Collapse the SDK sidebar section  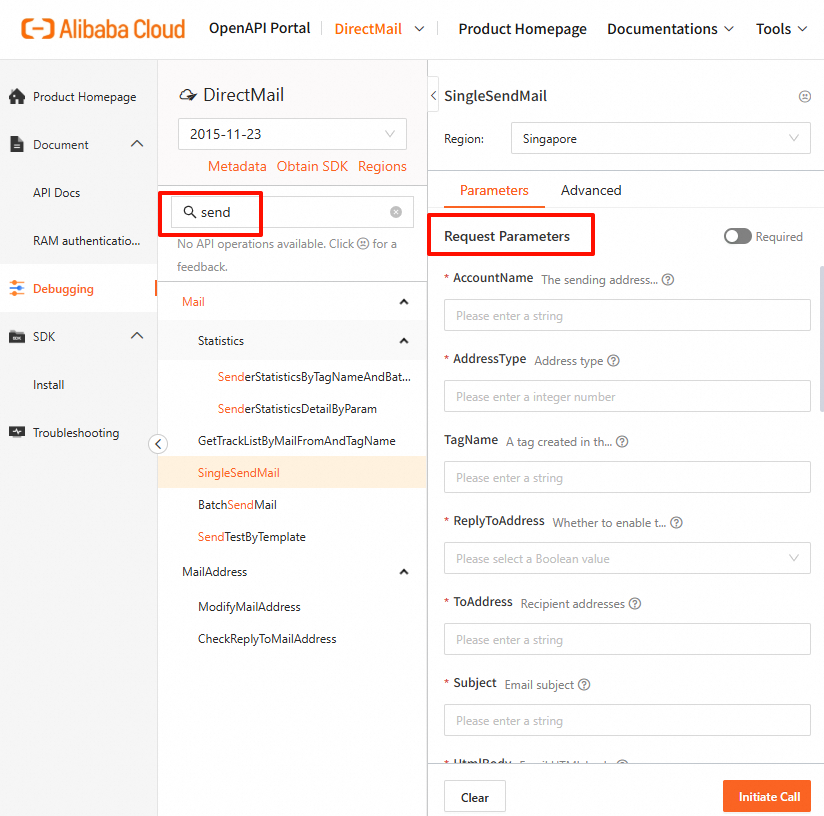click(137, 336)
